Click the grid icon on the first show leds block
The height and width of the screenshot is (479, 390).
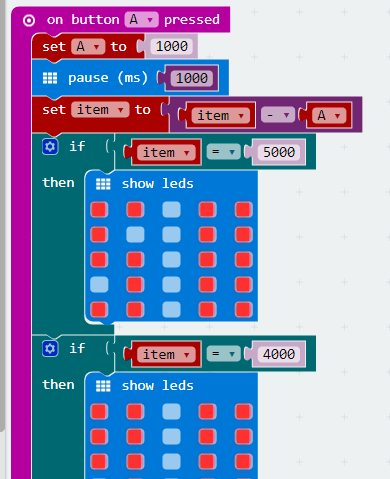(103, 184)
